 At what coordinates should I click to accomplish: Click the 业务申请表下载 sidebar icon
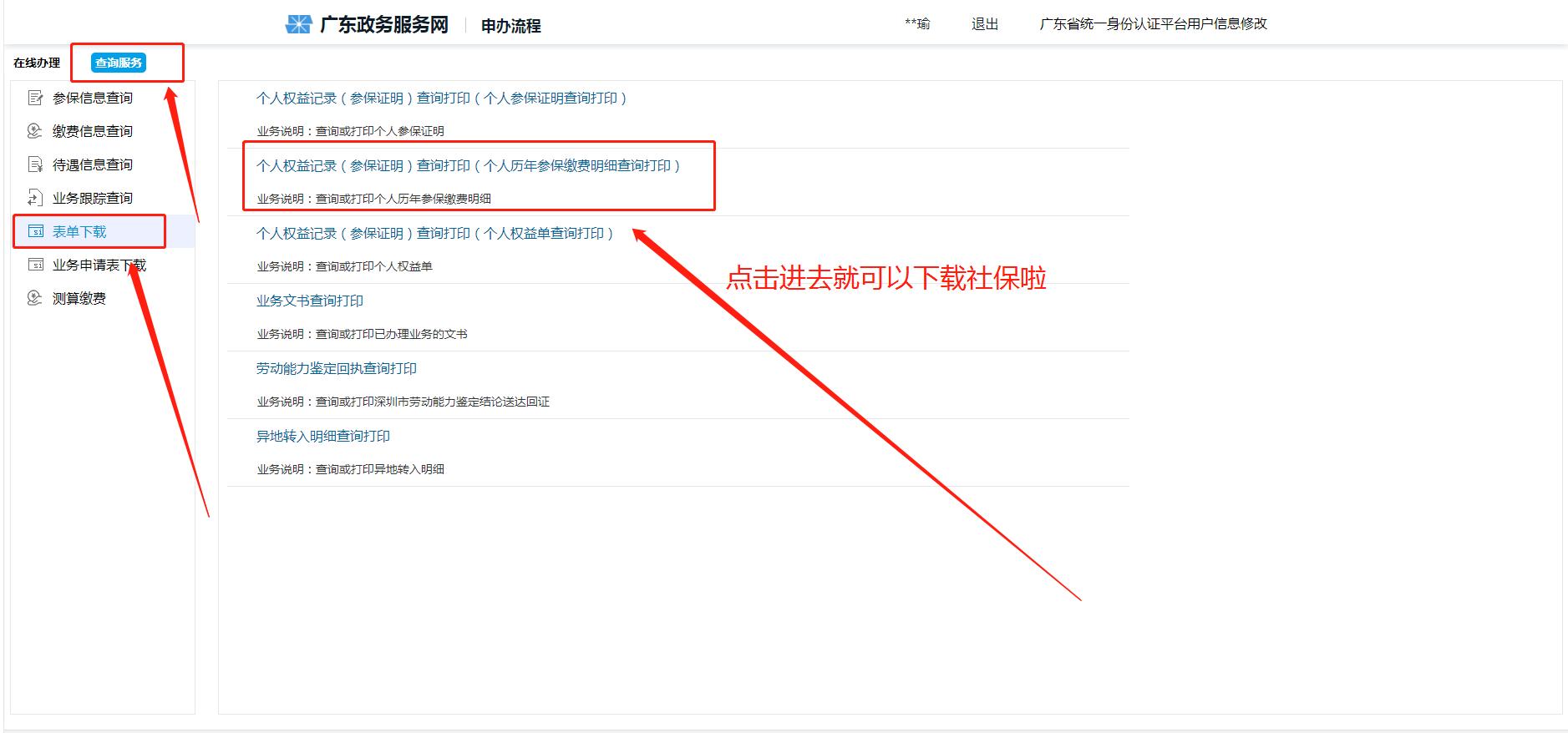tap(35, 265)
